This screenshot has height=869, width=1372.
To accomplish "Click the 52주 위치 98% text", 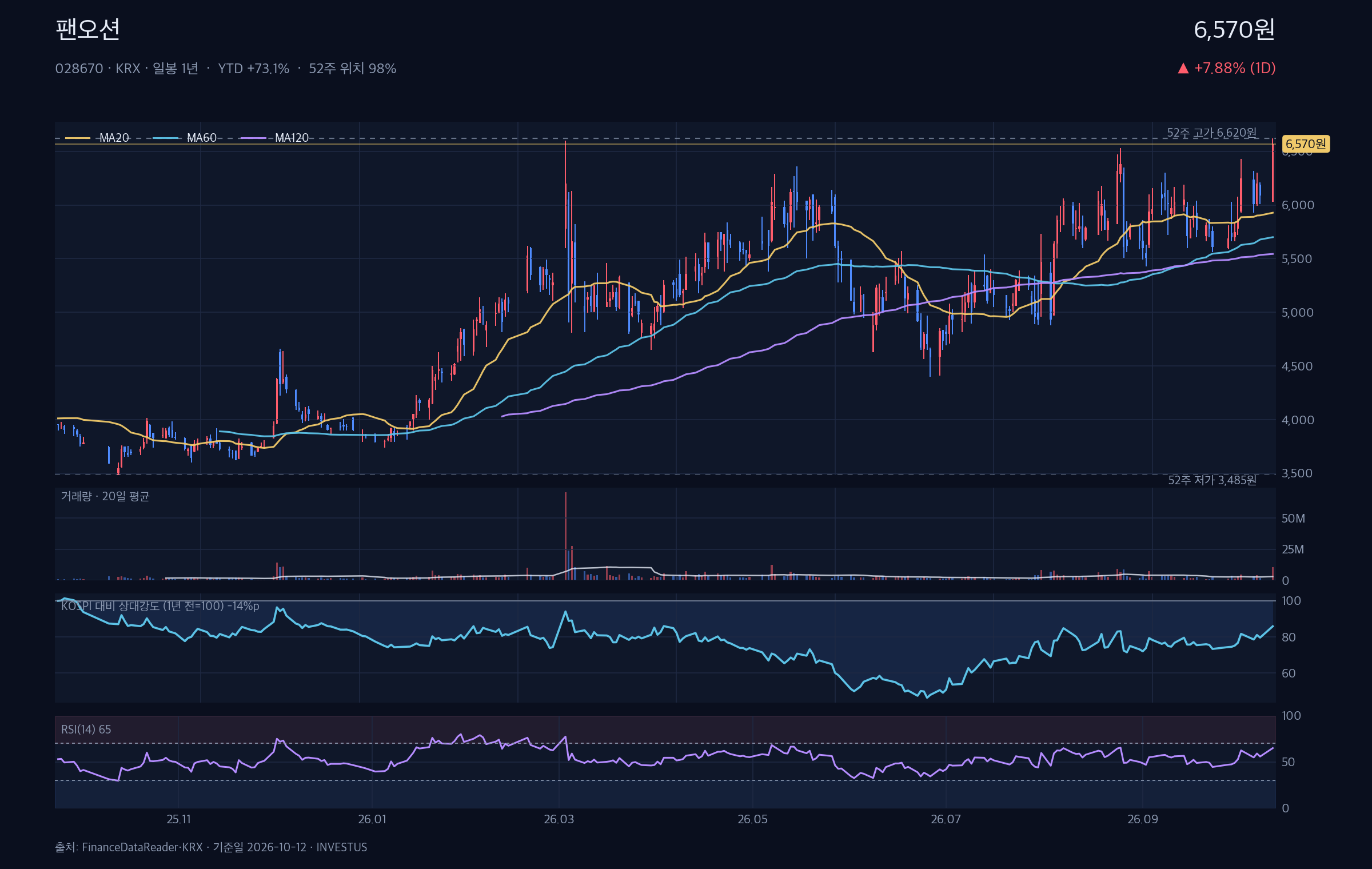I will (353, 69).
